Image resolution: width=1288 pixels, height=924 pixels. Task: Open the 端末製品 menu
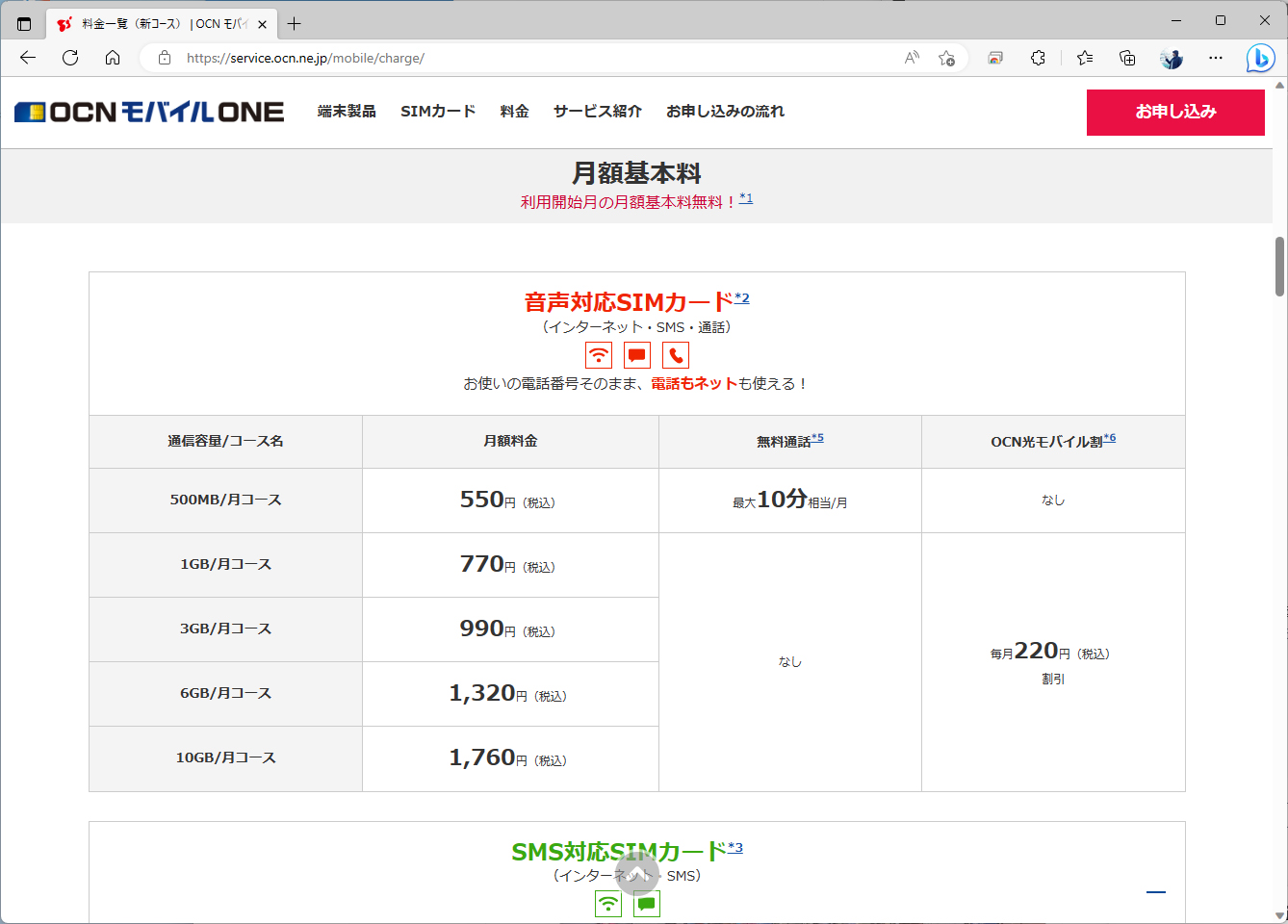point(347,112)
